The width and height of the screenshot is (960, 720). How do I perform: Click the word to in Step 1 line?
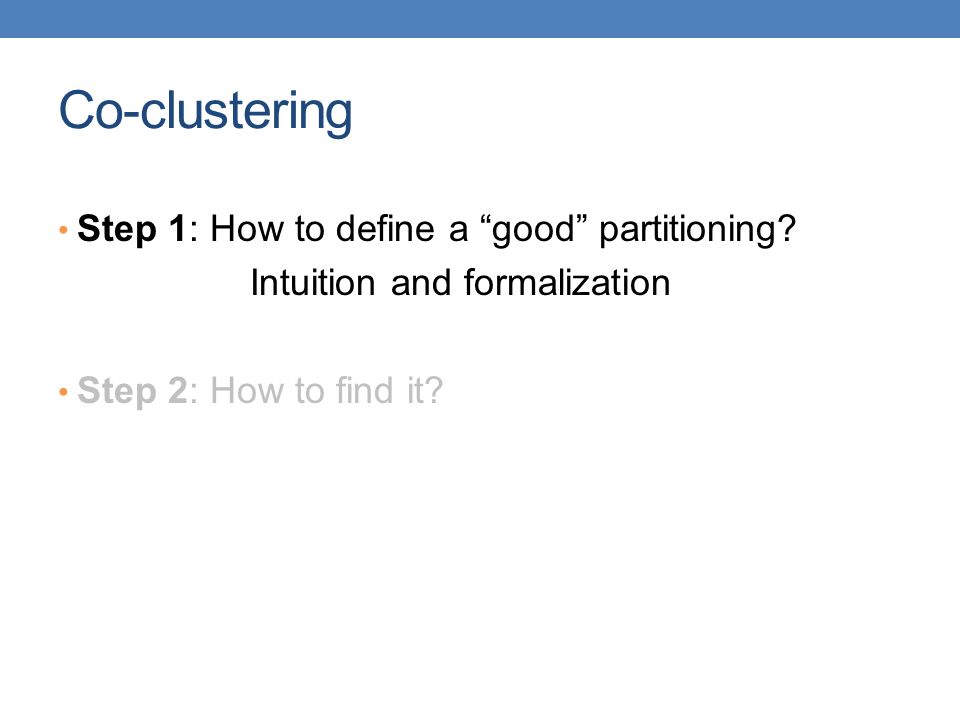pos(309,230)
